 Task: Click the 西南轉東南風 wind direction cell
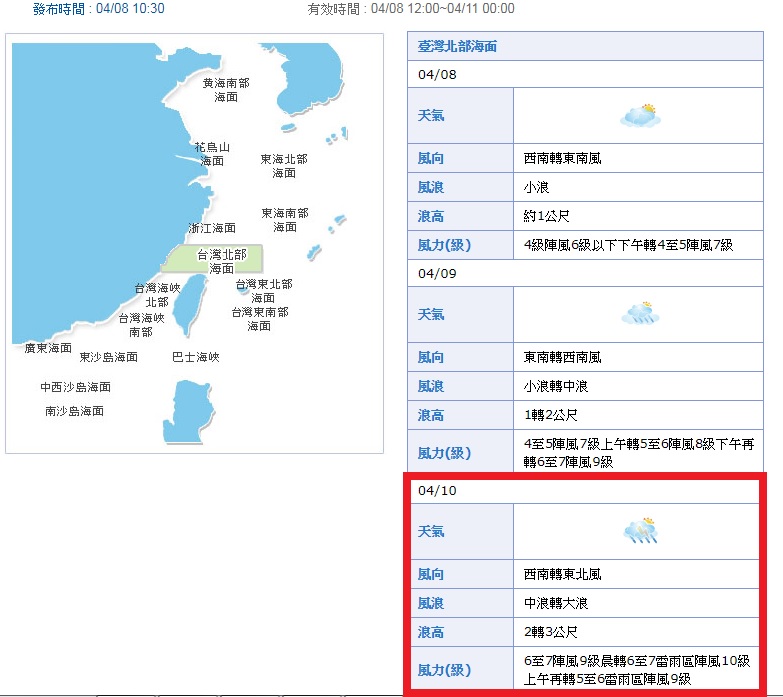click(638, 158)
